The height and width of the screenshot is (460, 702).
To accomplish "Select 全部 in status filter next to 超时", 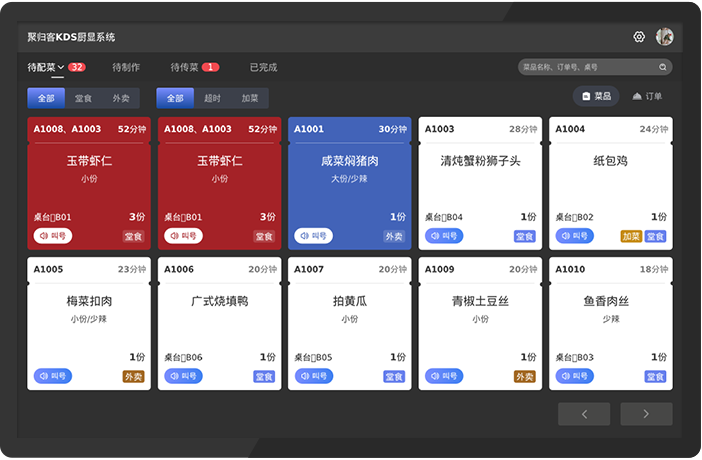I will click(x=175, y=98).
